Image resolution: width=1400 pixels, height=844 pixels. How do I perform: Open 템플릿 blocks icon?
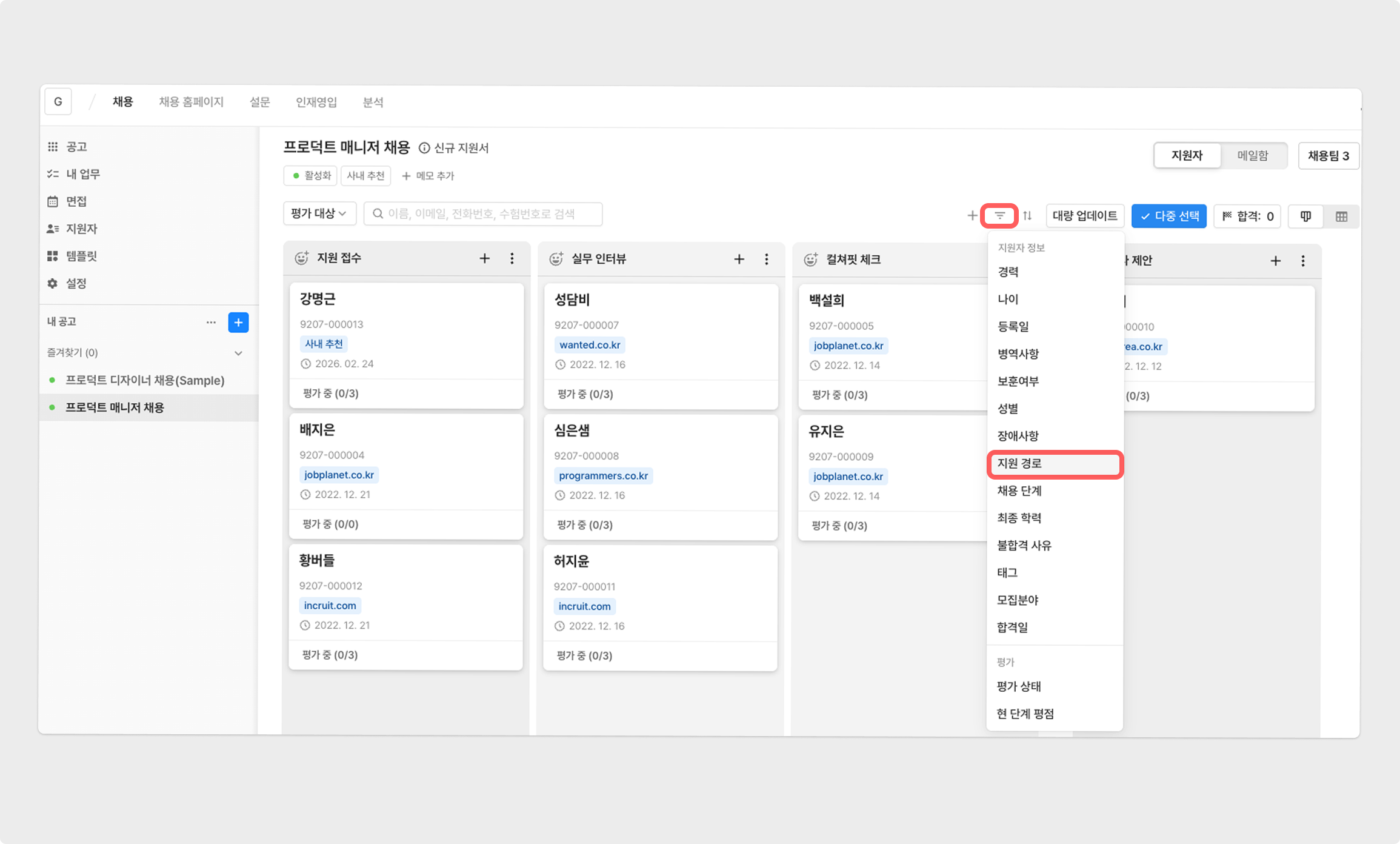53,256
